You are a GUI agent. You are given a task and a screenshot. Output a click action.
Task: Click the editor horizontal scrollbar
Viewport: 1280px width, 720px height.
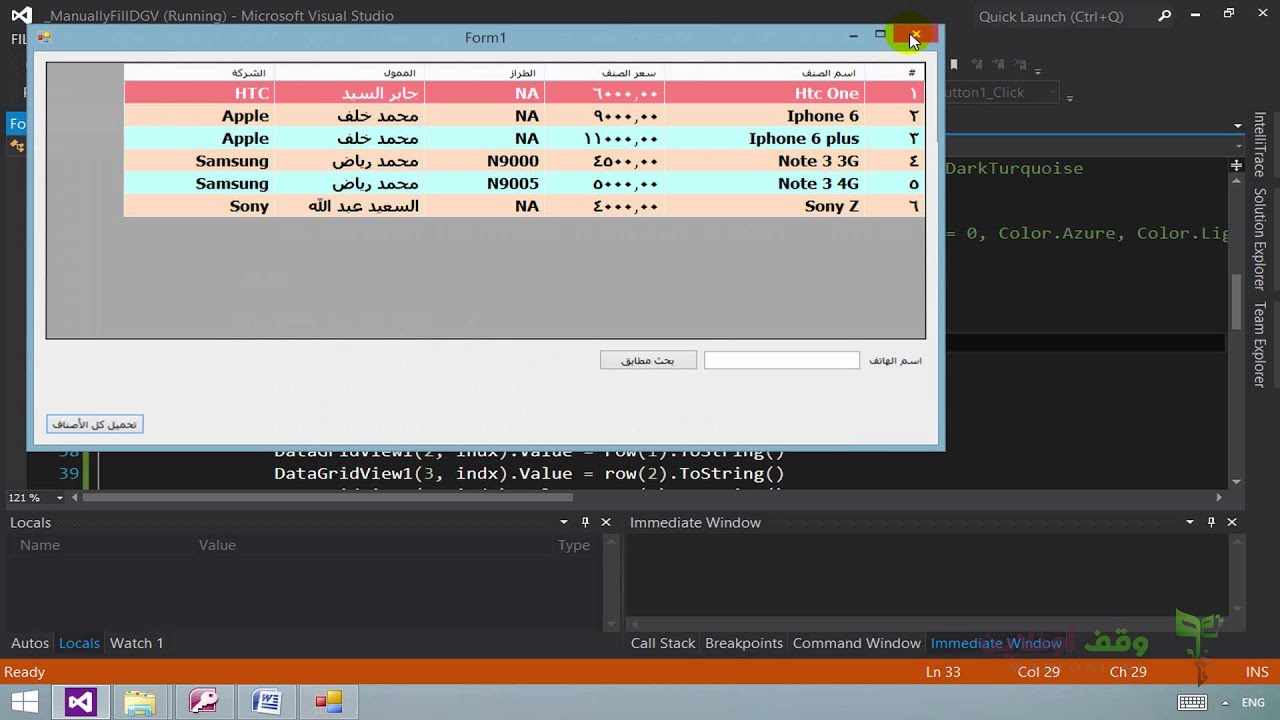[329, 497]
